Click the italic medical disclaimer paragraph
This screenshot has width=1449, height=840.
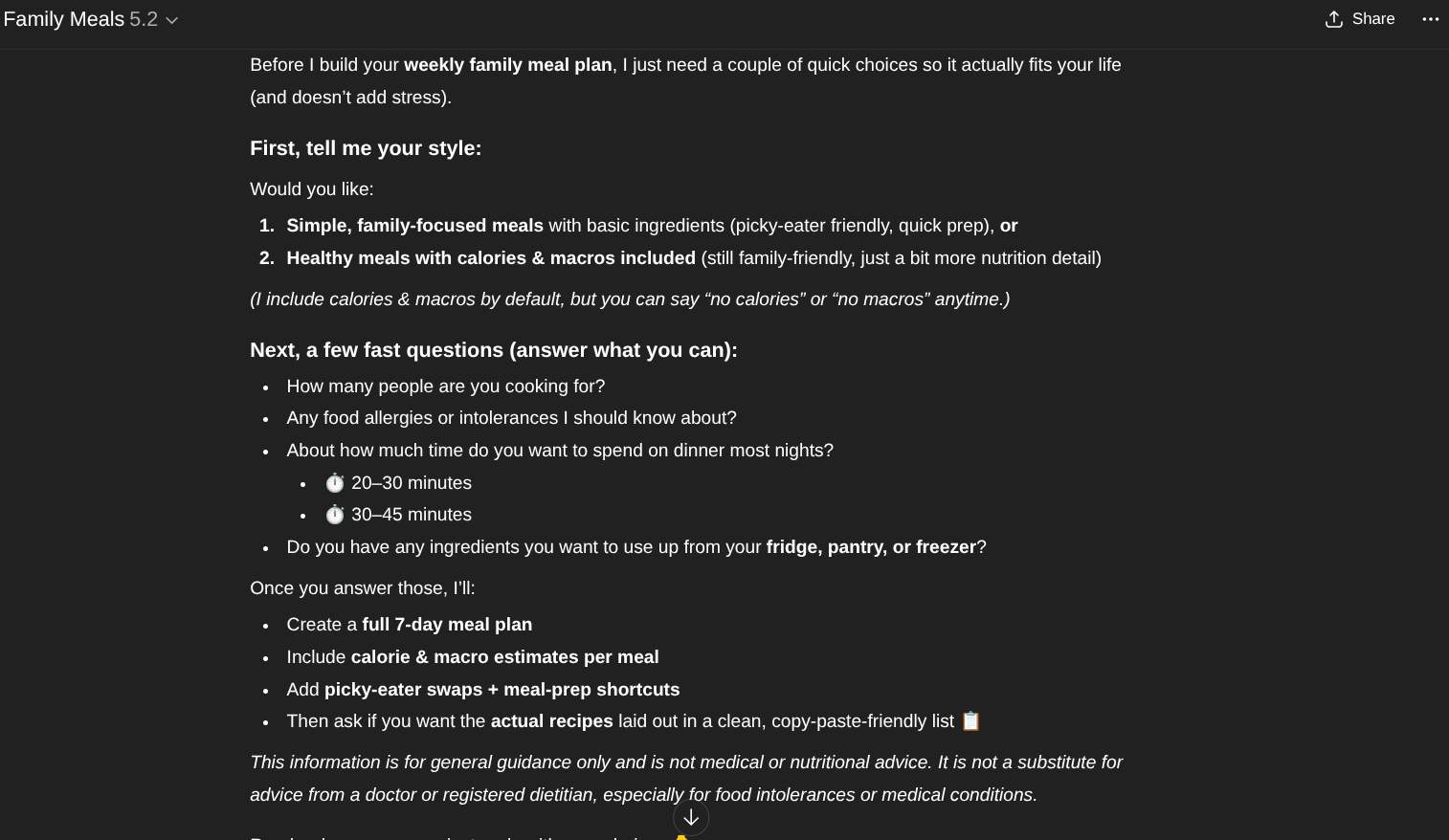click(685, 778)
